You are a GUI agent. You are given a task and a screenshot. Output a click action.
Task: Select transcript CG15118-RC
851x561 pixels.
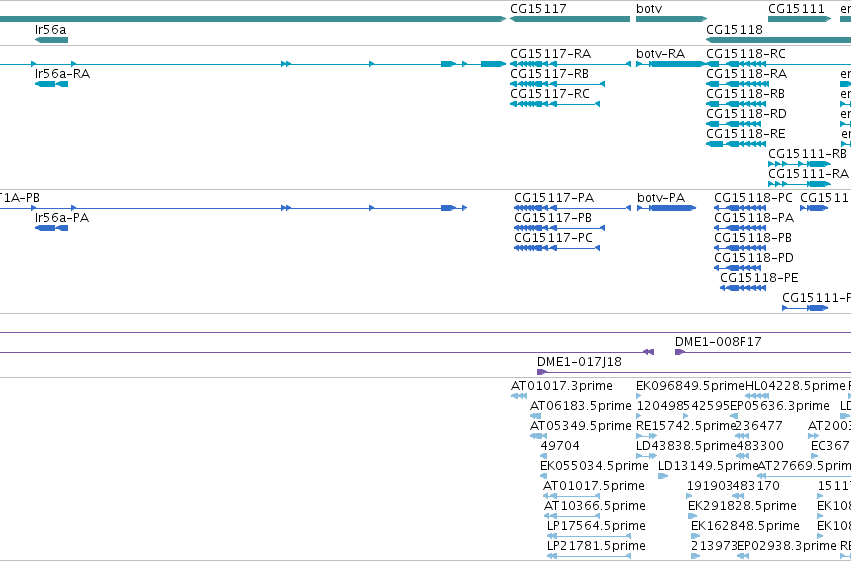(x=746, y=54)
